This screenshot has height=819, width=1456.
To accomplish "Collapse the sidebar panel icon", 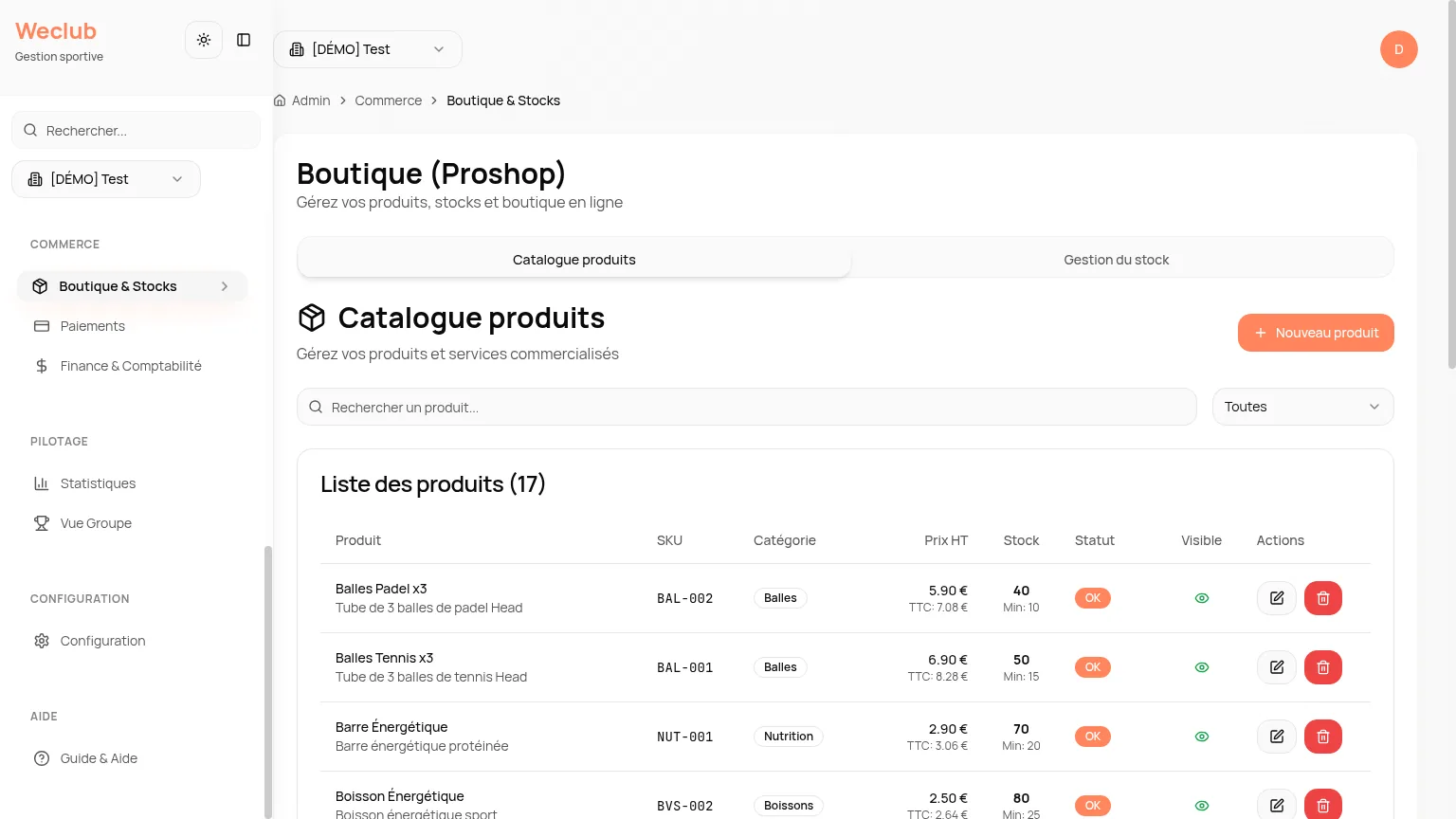I will pyautogui.click(x=244, y=40).
